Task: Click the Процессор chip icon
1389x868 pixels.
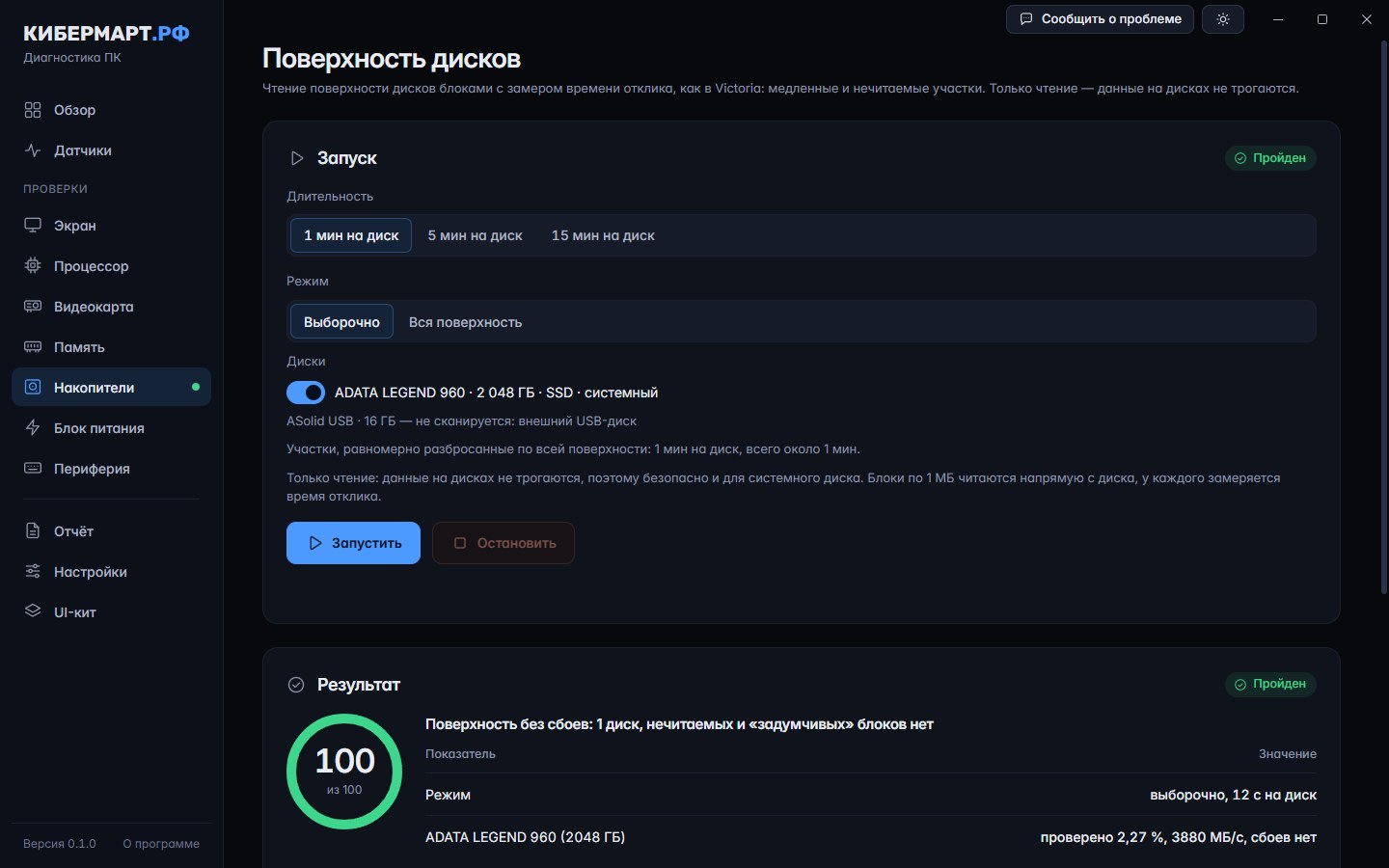Action: coord(33,266)
